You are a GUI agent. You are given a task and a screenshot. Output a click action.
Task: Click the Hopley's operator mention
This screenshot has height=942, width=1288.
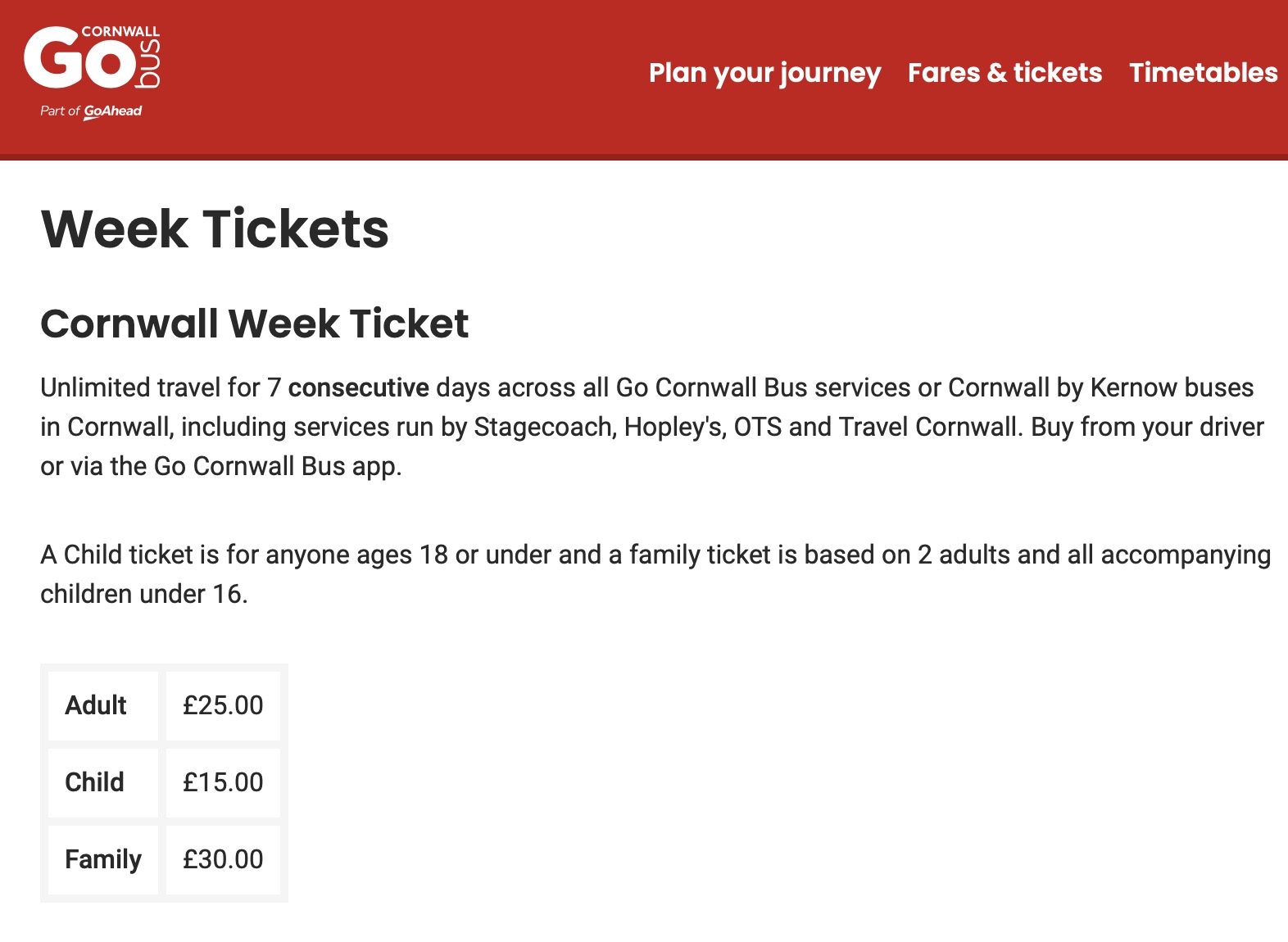click(673, 427)
